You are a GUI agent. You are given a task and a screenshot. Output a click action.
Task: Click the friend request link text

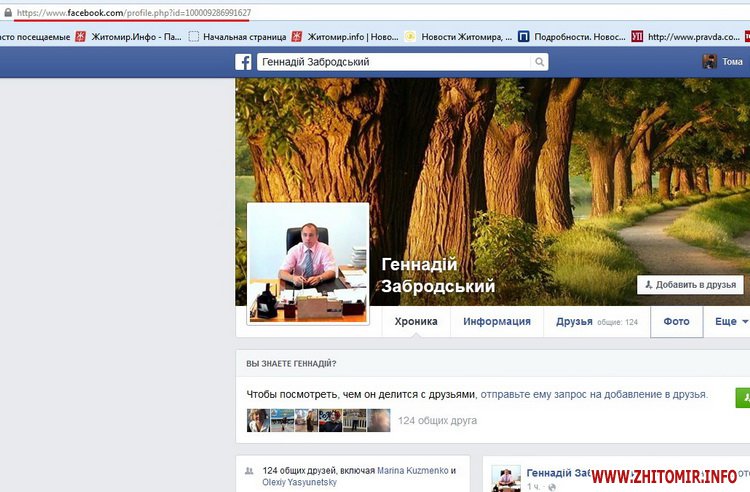(594, 395)
